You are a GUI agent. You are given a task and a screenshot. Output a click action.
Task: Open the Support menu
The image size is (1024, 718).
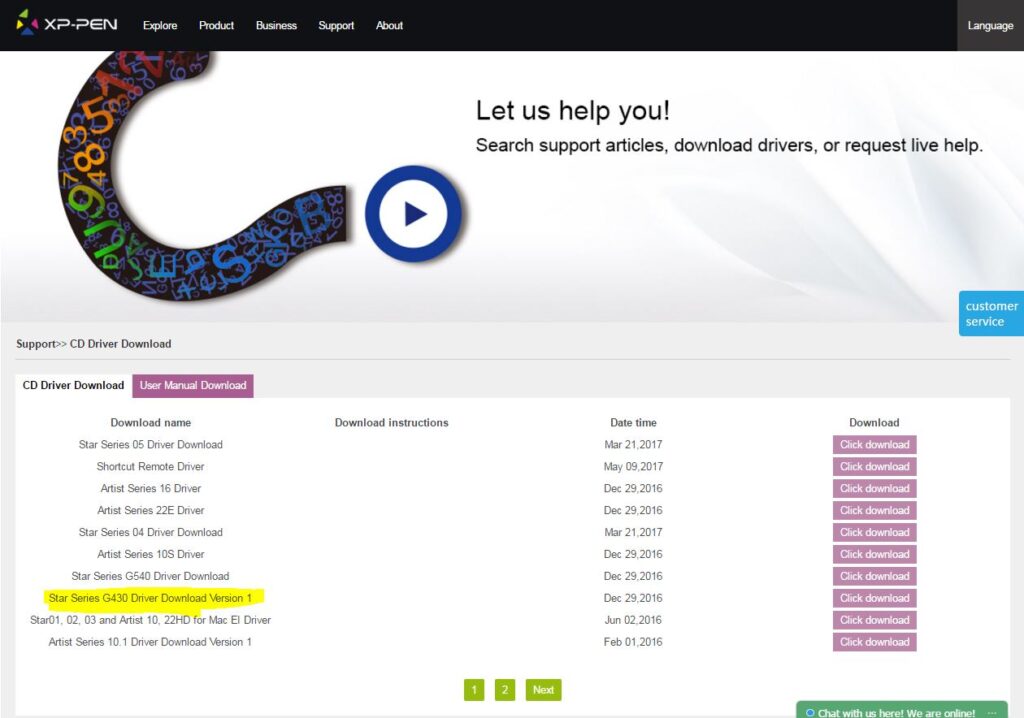pyautogui.click(x=336, y=25)
